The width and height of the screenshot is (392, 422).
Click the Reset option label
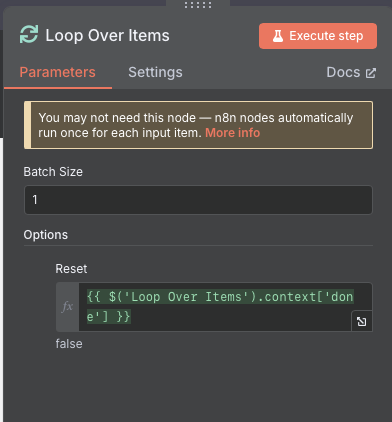pyautogui.click(x=71, y=269)
